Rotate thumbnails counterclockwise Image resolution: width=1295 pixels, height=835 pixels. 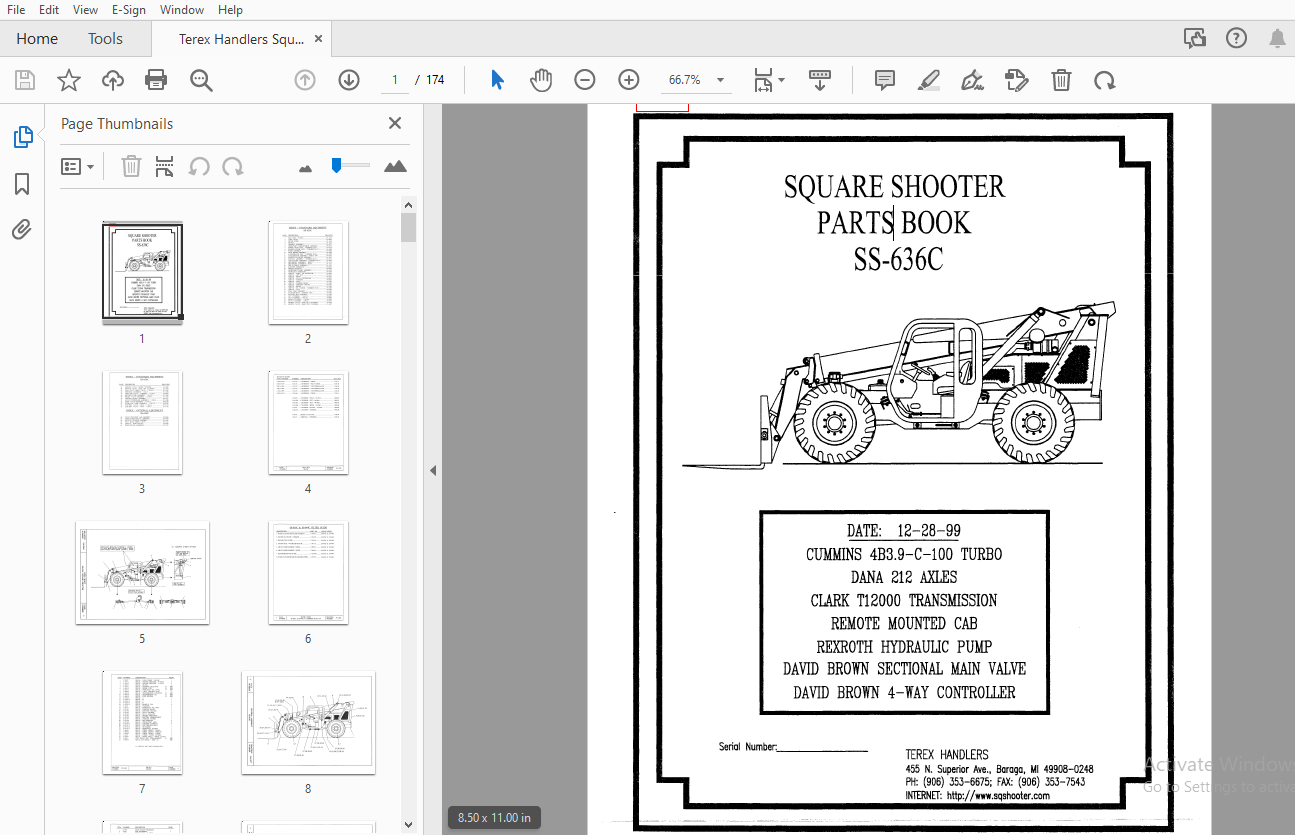tap(199, 166)
